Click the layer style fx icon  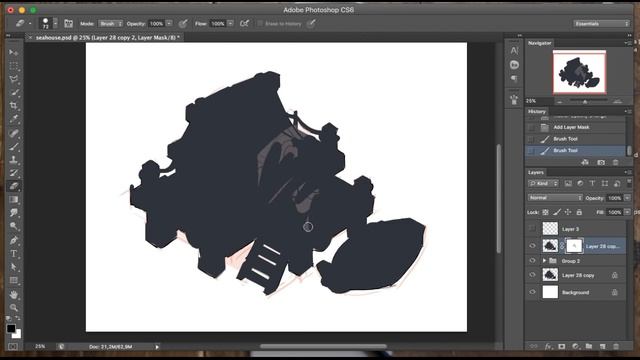548,346
